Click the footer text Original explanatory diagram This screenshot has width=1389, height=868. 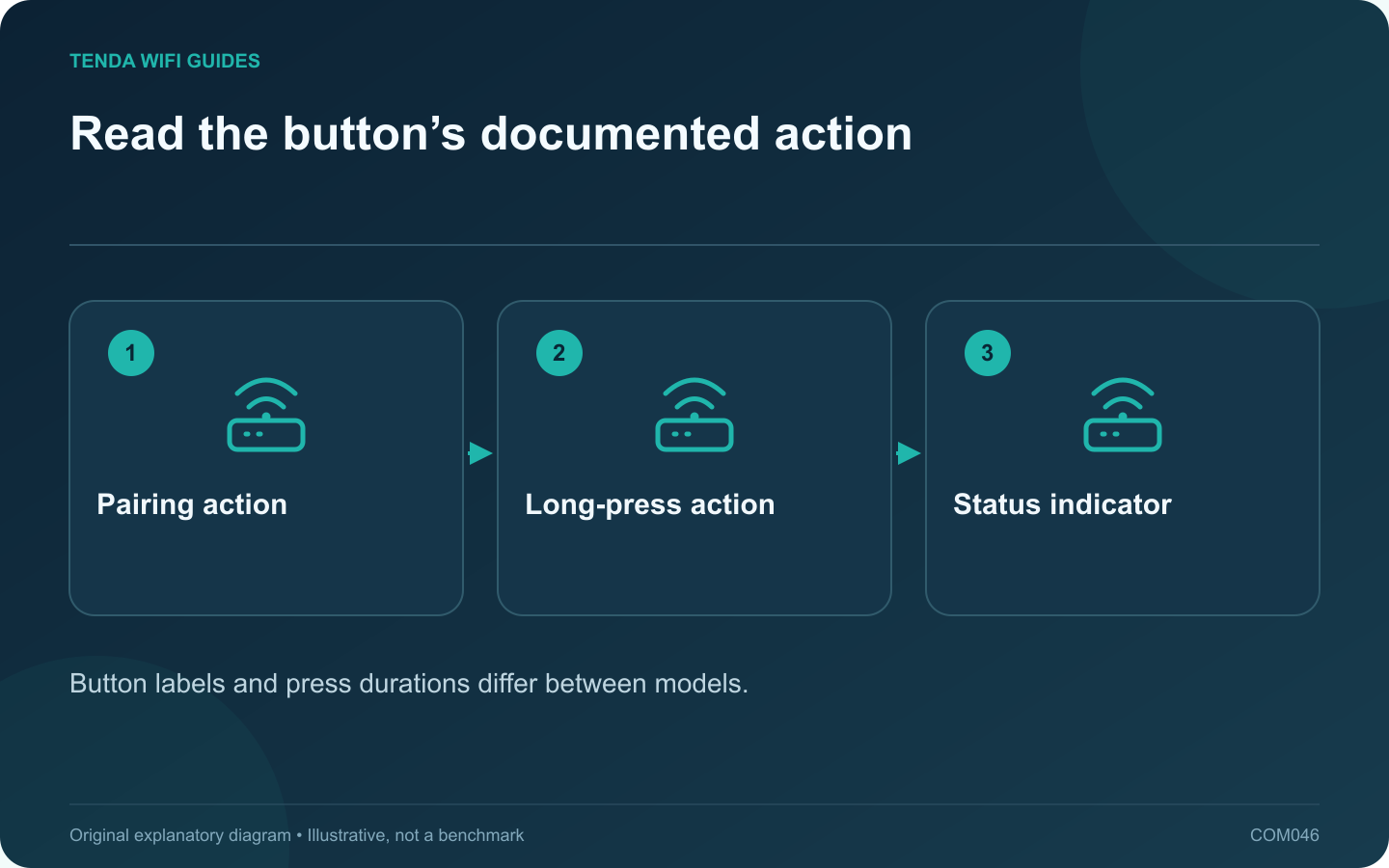pyautogui.click(x=180, y=835)
